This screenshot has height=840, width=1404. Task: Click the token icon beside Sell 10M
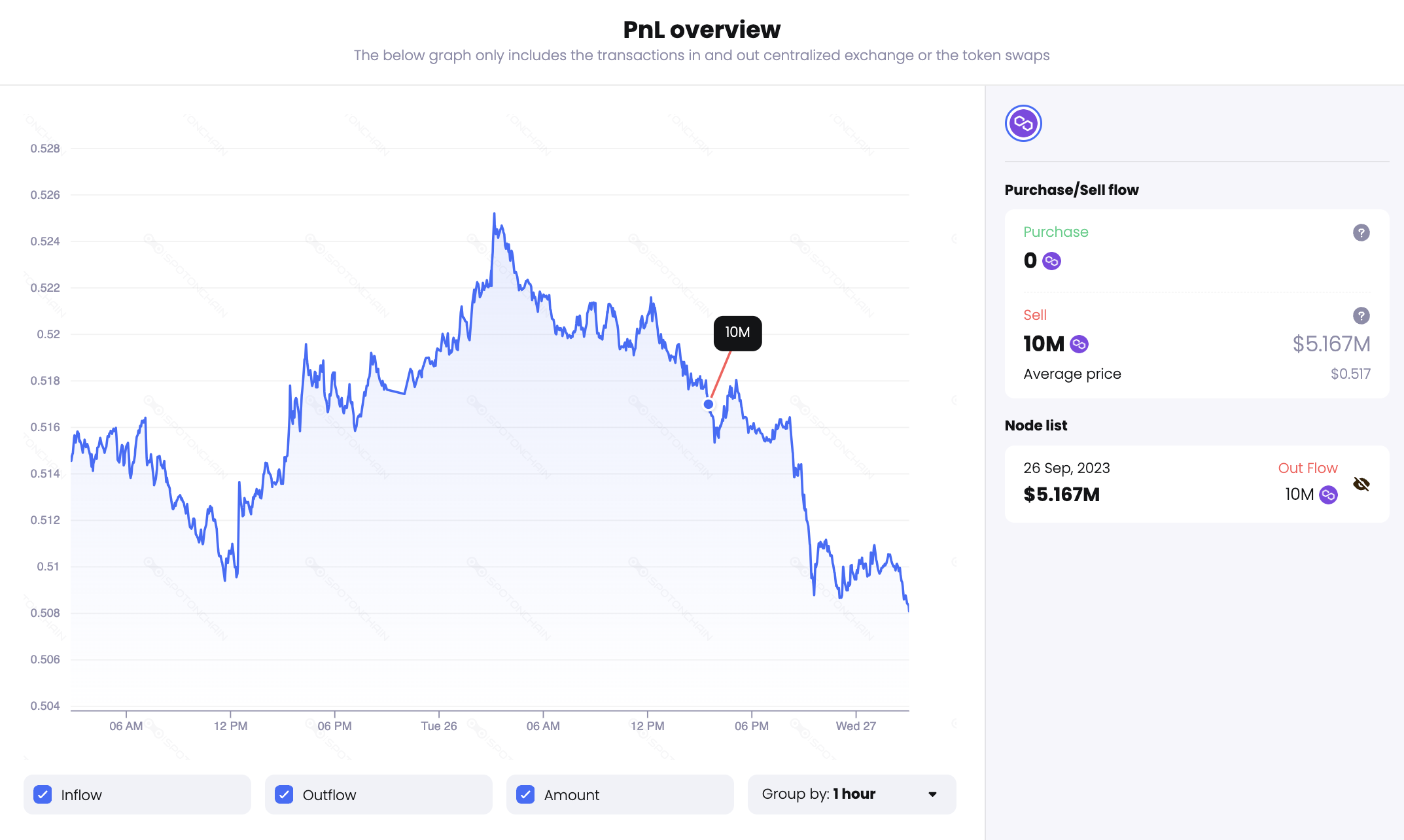click(1079, 344)
